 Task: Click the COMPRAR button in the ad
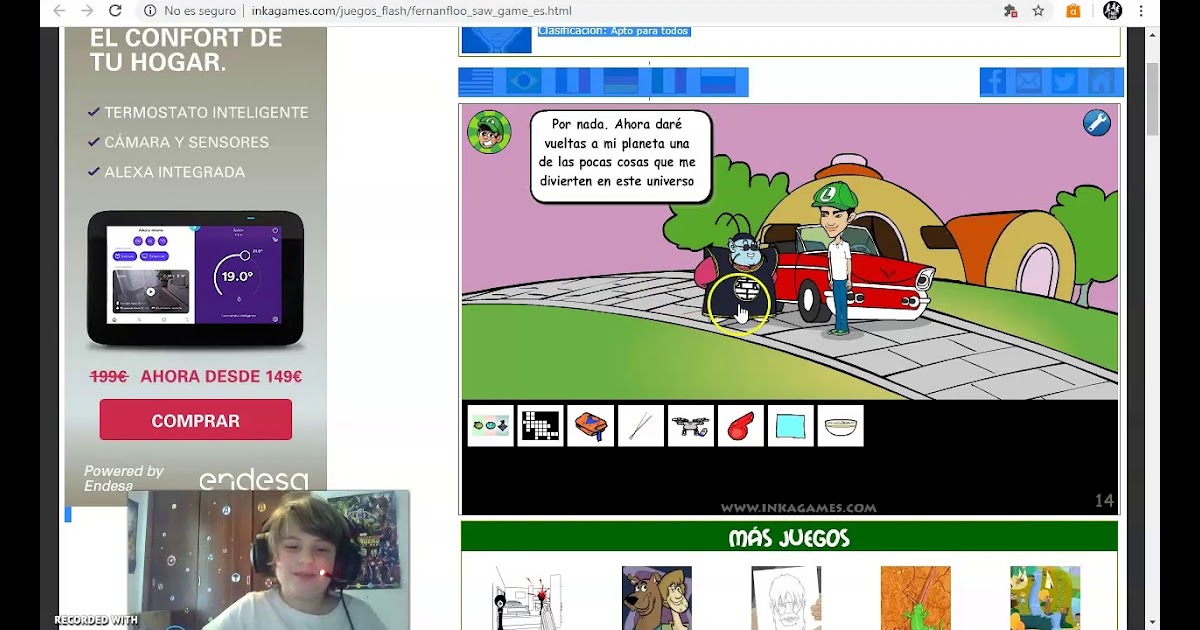pyautogui.click(x=196, y=420)
